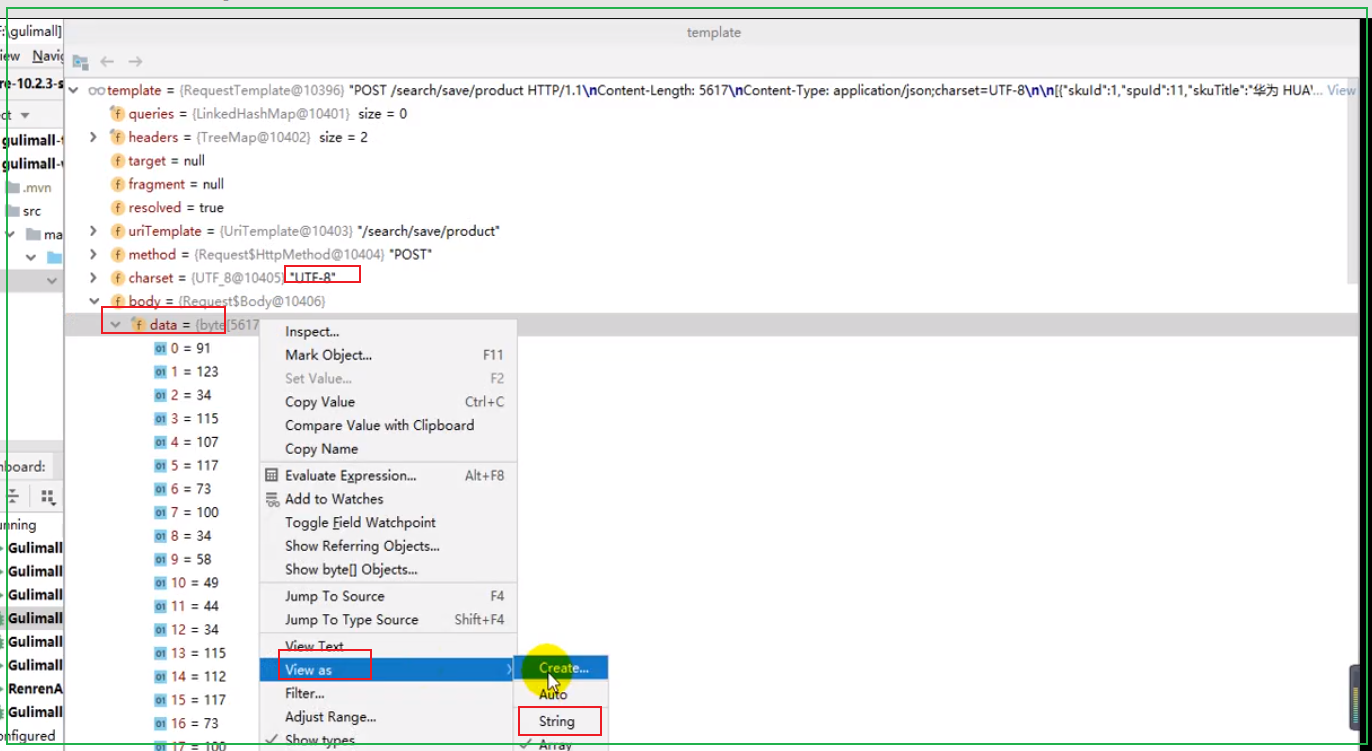Click the watch glasses icon beside template

[97, 91]
